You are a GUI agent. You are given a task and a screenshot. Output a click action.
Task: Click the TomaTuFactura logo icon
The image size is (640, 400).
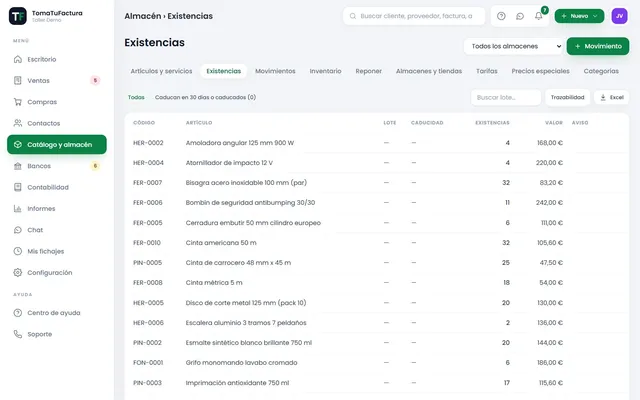point(18,16)
